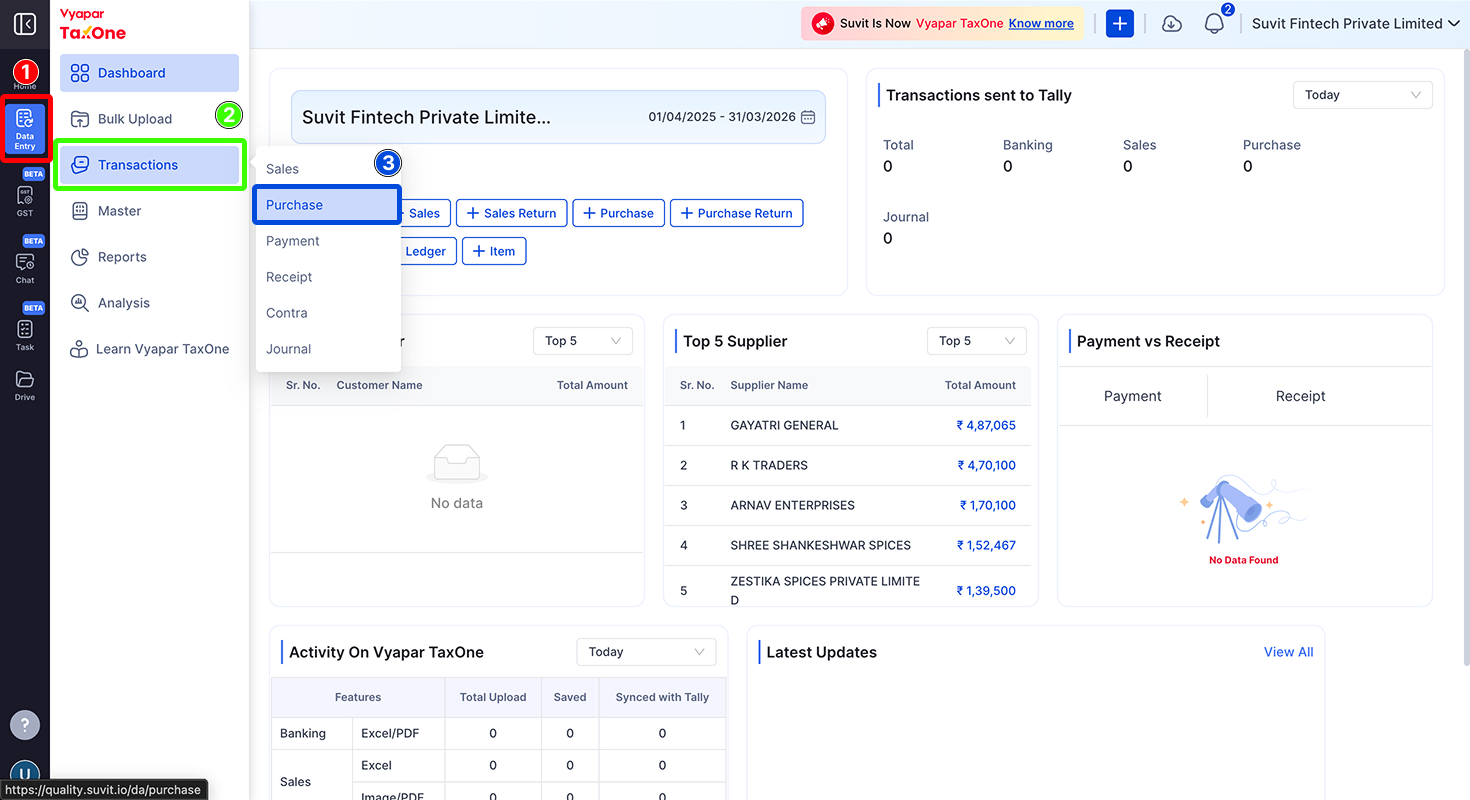
Task: Click the amount ₹ 4,70,100
Action: (x=986, y=465)
